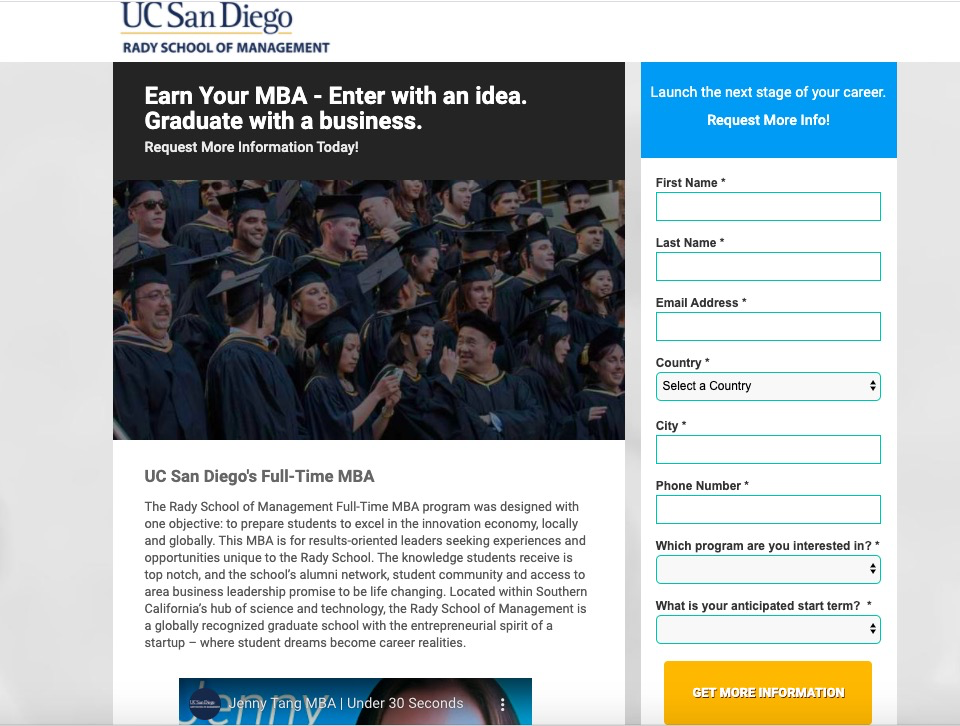The height and width of the screenshot is (726, 960).
Task: Click the First Name input field
Action: (768, 207)
